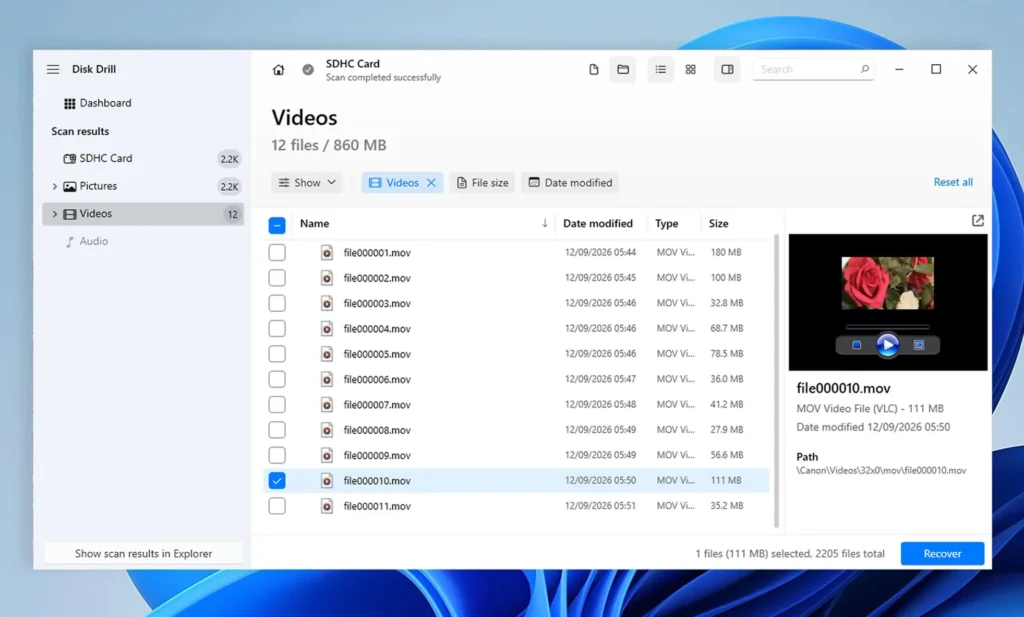Check the box for file000004.mov

coord(277,328)
